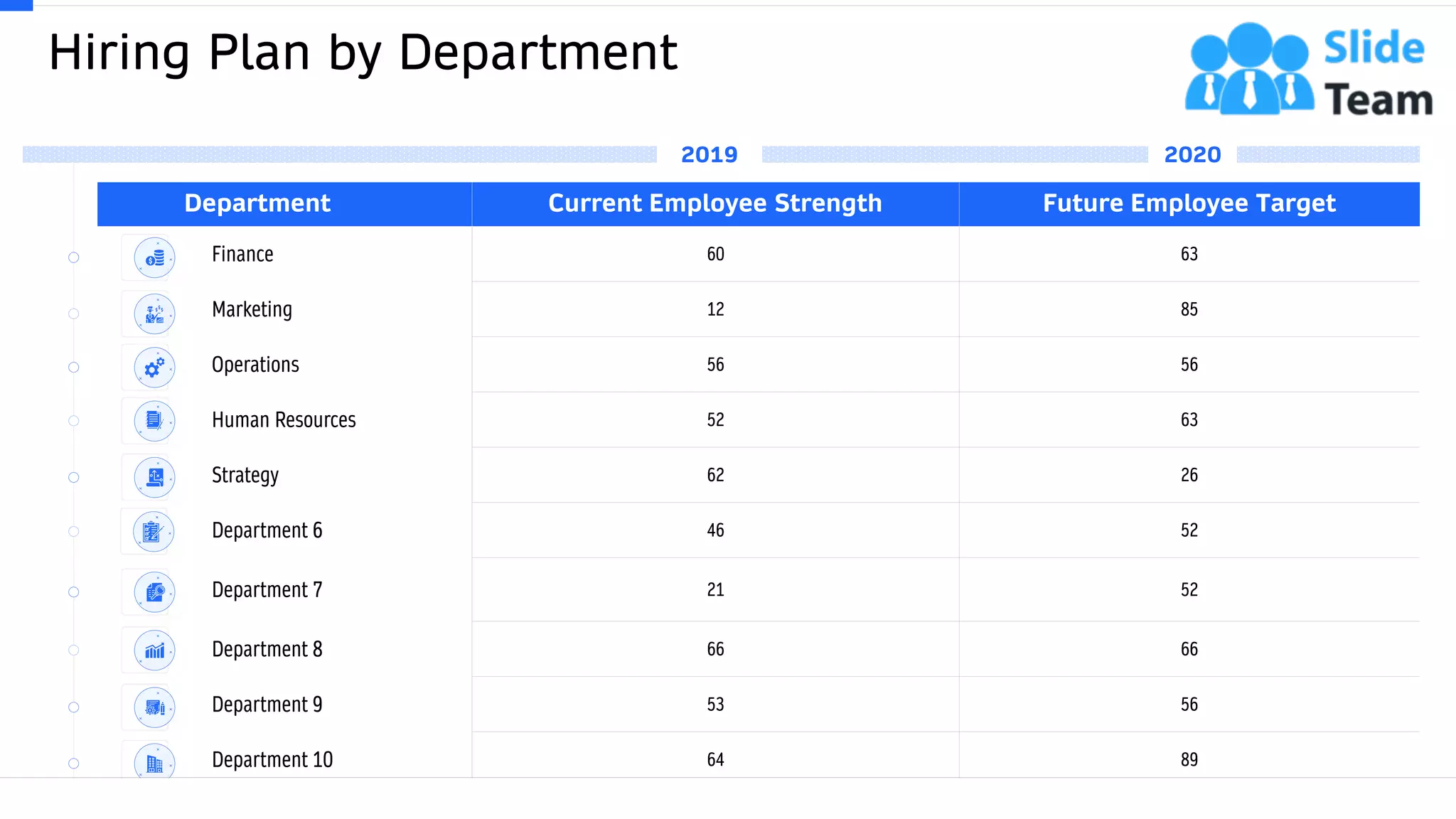Select the Department 10 label

click(272, 760)
